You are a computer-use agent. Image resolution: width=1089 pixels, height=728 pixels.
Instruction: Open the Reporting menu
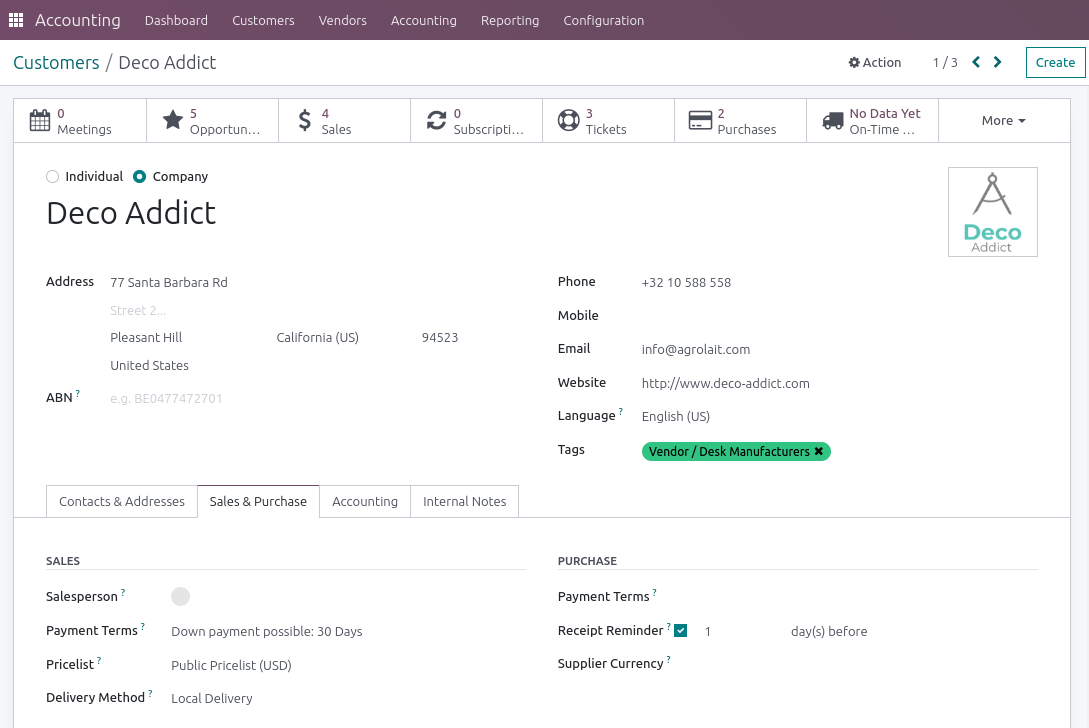(510, 20)
